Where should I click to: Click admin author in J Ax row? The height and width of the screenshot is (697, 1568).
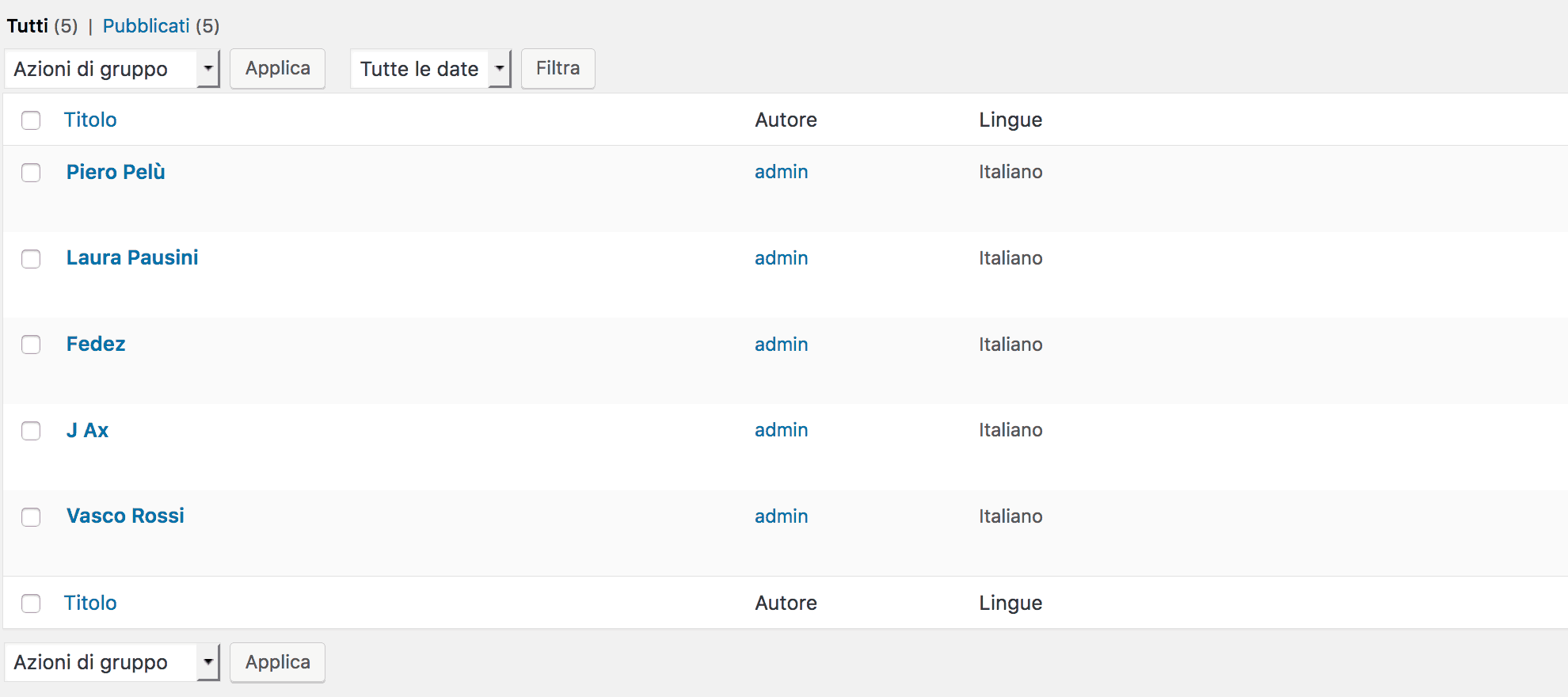781,430
